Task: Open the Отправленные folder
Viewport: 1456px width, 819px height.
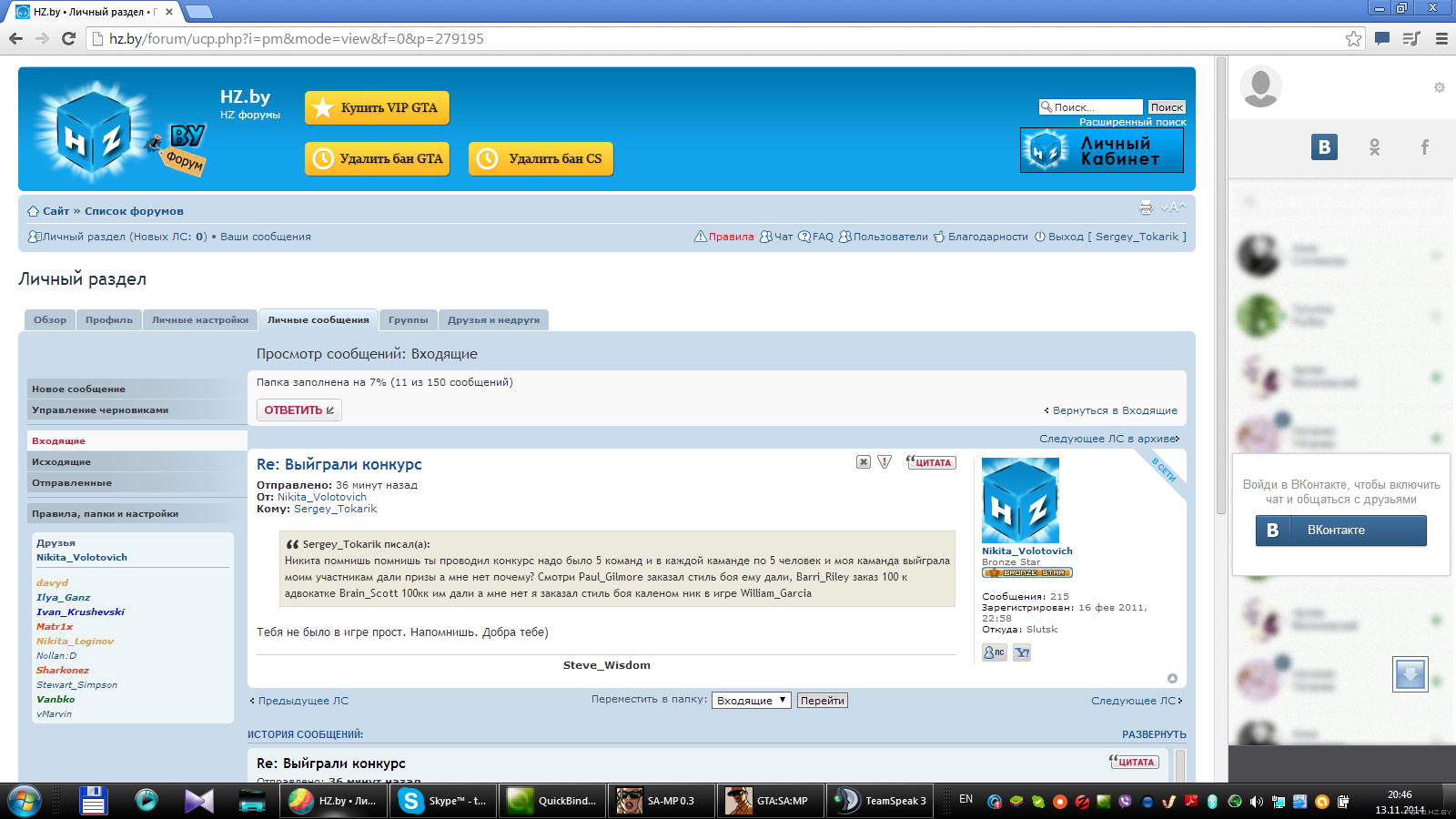Action: coord(136,482)
